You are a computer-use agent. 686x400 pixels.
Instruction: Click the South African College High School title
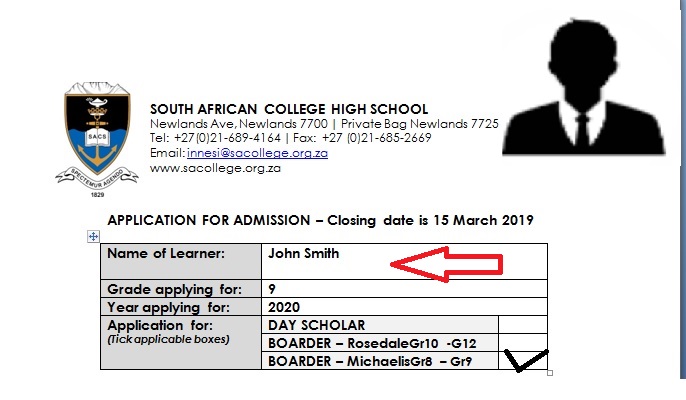click(x=289, y=108)
